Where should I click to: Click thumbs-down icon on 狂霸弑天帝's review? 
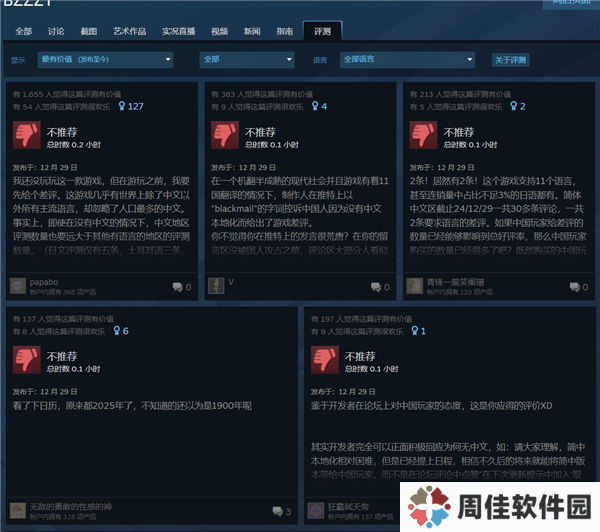(x=325, y=359)
